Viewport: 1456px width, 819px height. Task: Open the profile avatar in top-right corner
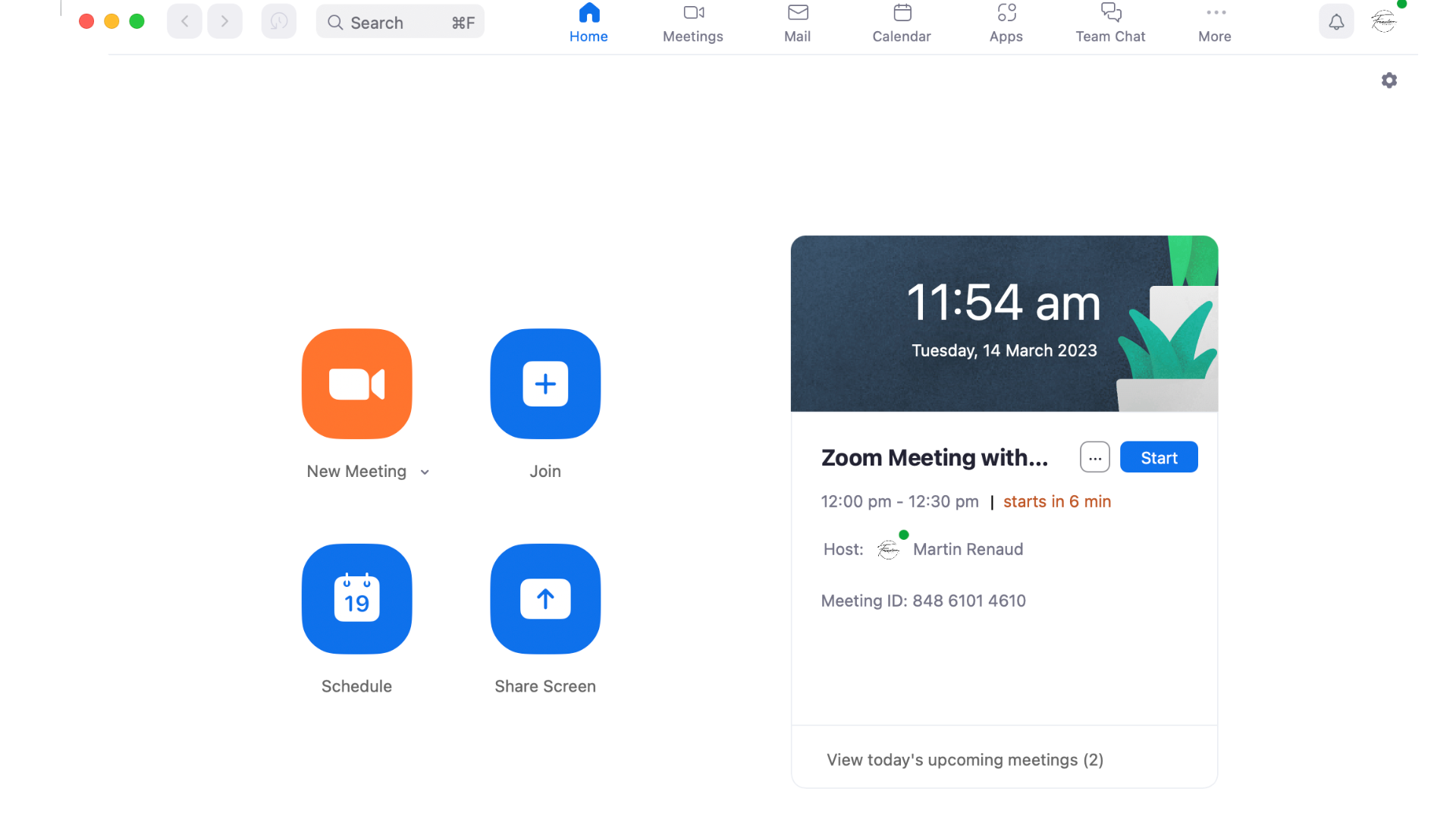click(x=1384, y=21)
